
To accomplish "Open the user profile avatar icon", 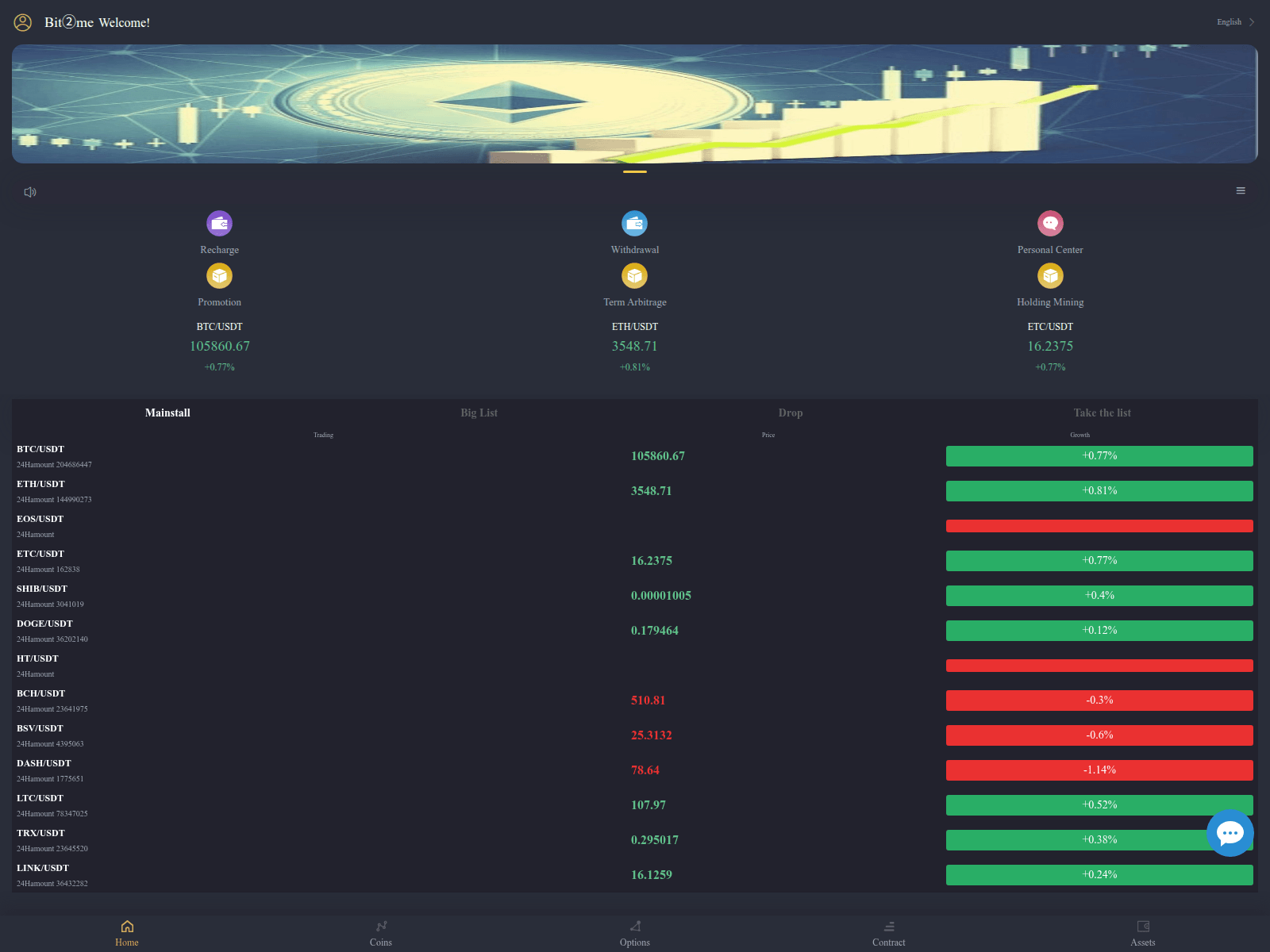I will click(x=23, y=22).
